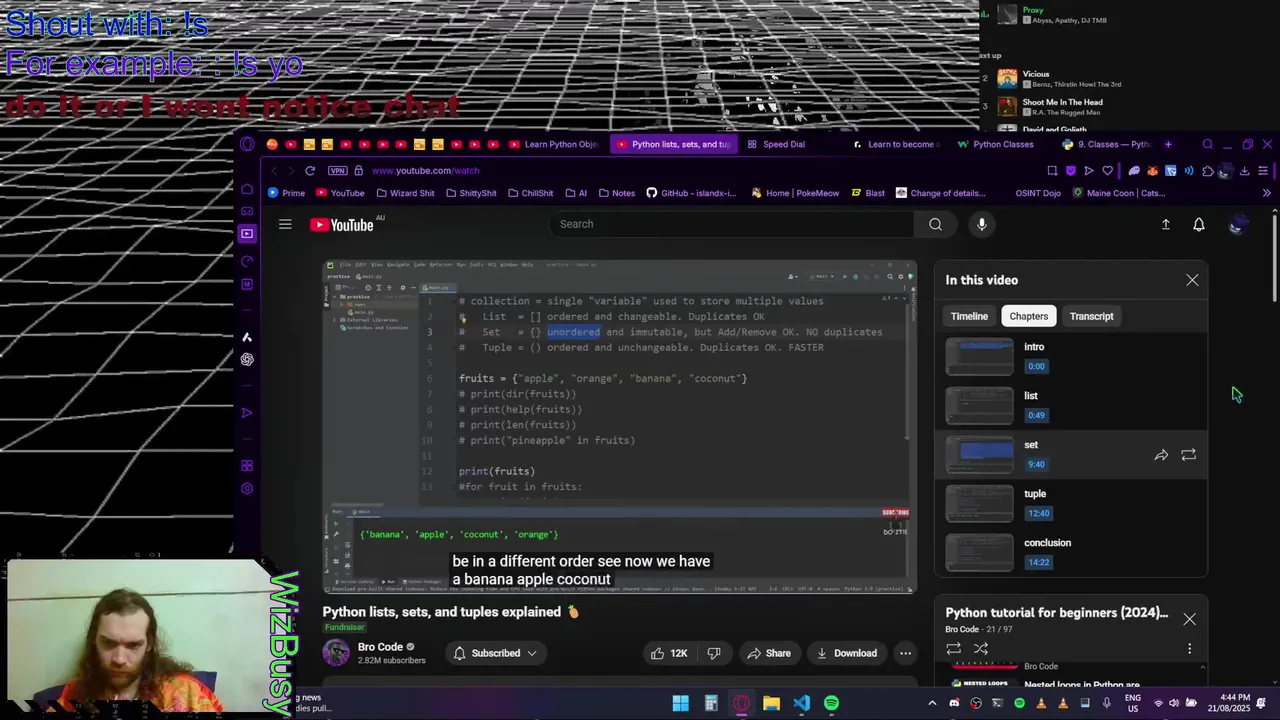The width and height of the screenshot is (1280, 720).
Task: Open the ChillShit bookmark folder
Action: coord(529,193)
